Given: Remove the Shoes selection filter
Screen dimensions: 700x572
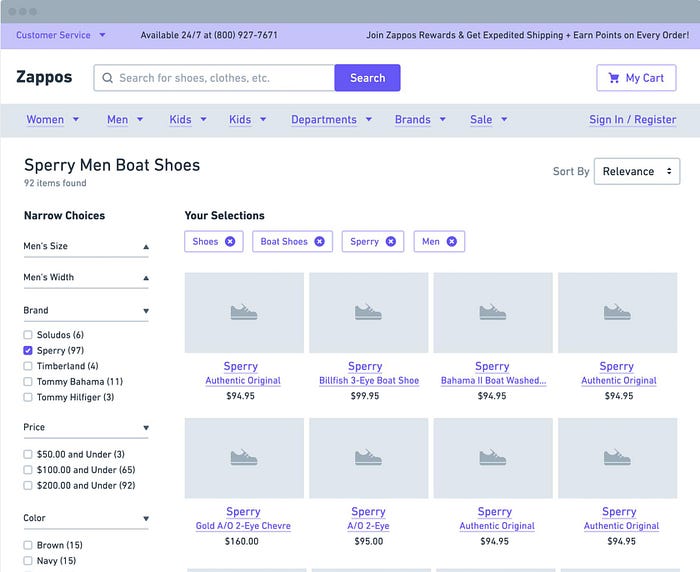Looking at the screenshot, I should [230, 242].
